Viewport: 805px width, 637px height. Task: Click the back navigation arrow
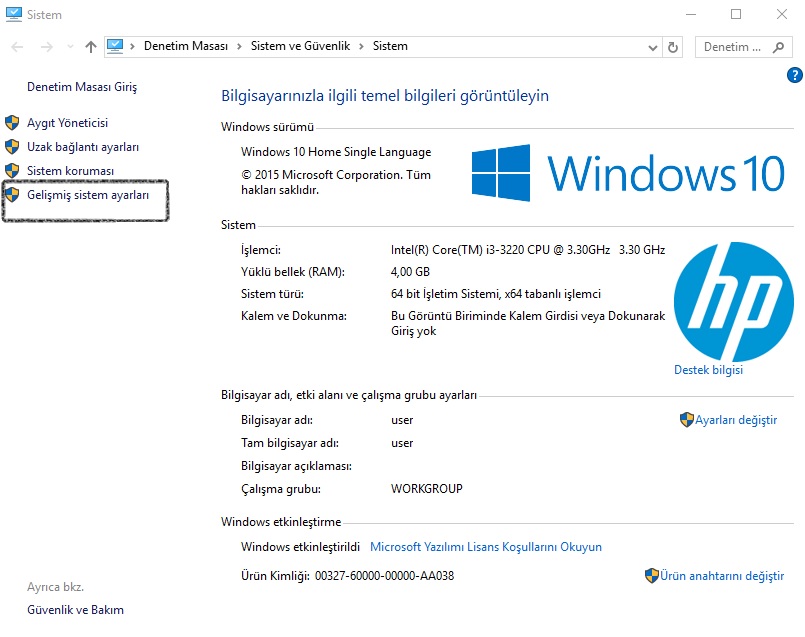point(16,46)
